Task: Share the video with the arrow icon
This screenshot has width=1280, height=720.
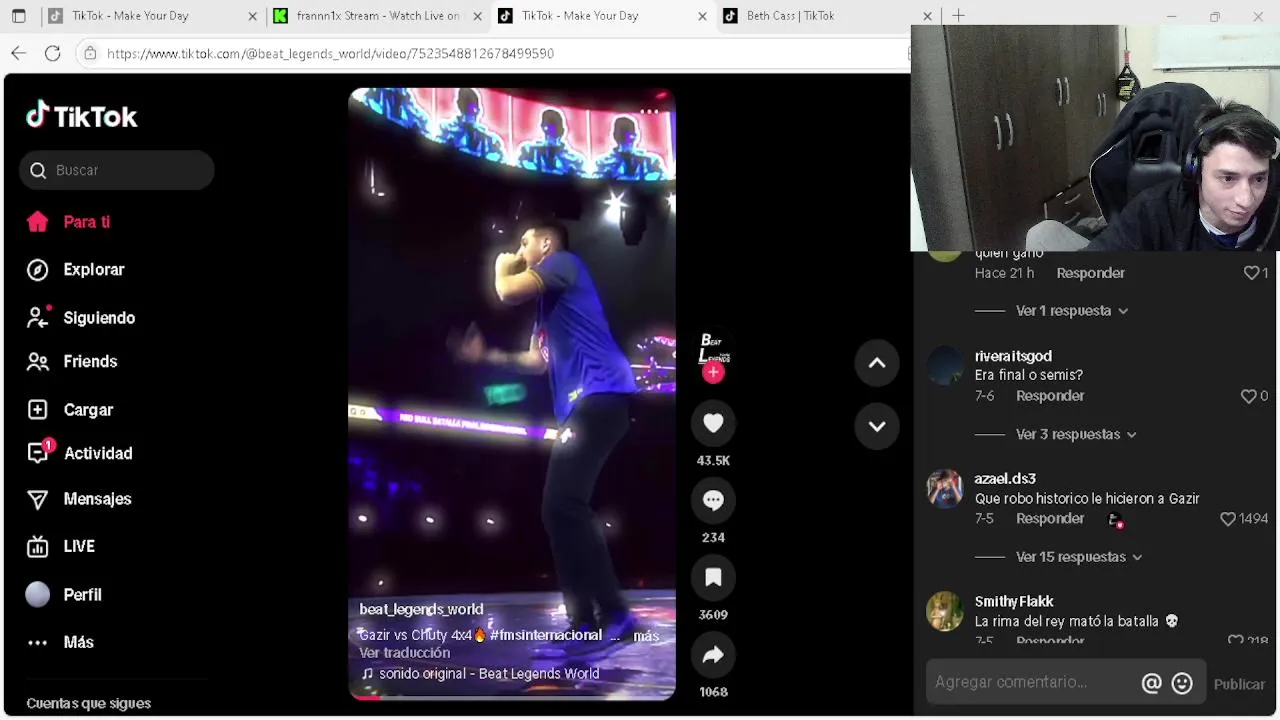Action: coord(713,655)
